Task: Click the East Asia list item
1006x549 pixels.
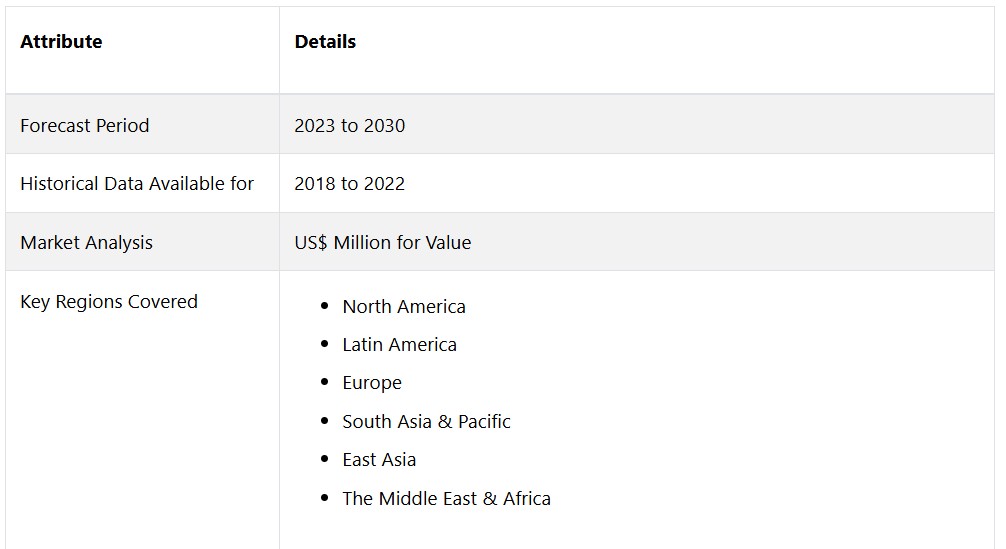Action: [x=379, y=460]
